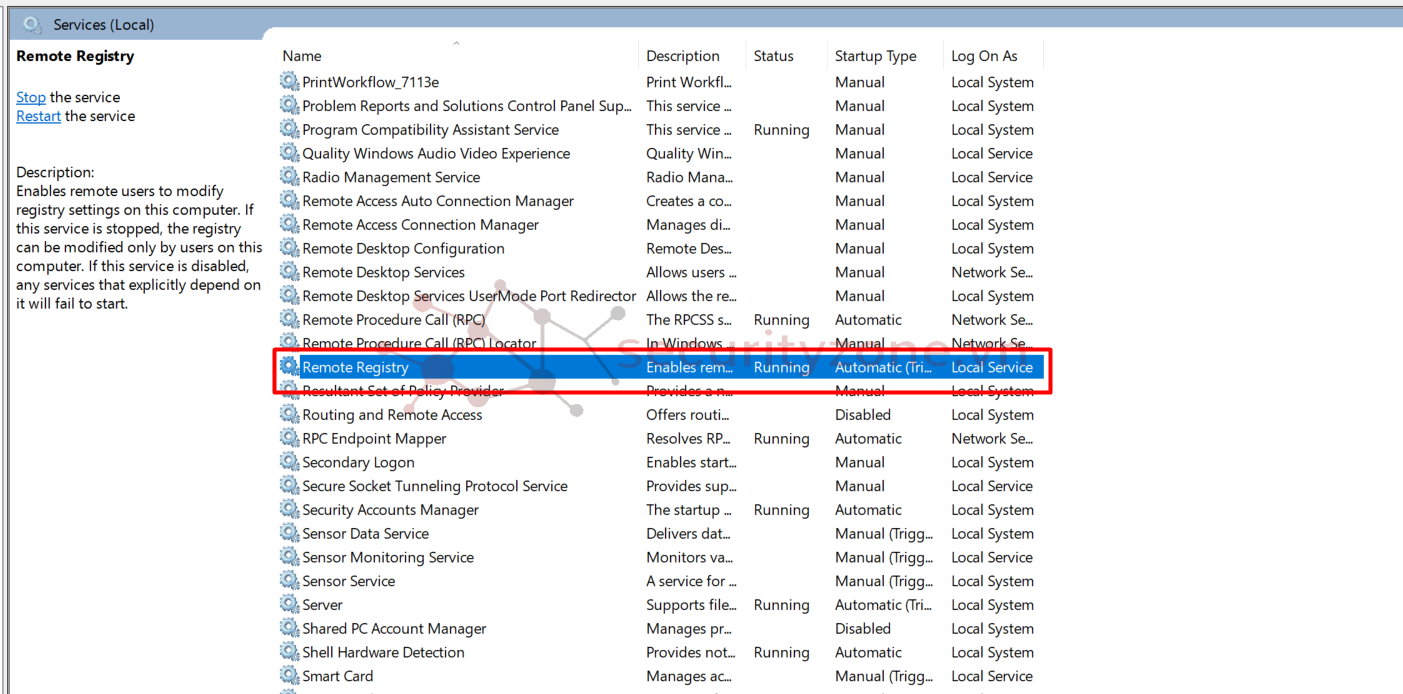Screen dimensions: 1403x694
Task: Click the gear icon beside PrintWorkflow_7113e
Action: (x=290, y=81)
